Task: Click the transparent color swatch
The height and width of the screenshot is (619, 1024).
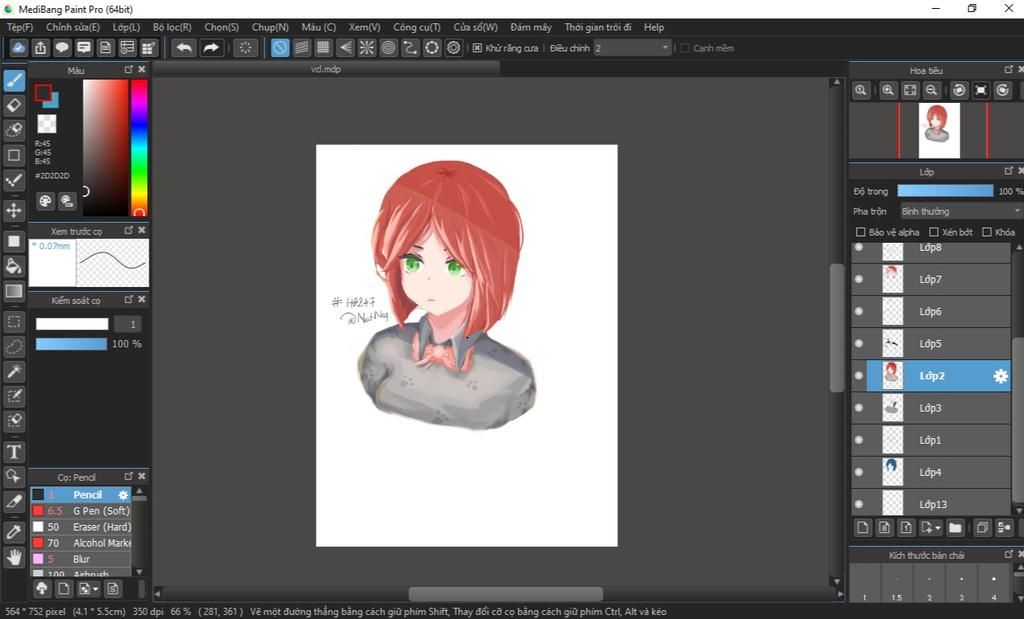Action: click(46, 123)
